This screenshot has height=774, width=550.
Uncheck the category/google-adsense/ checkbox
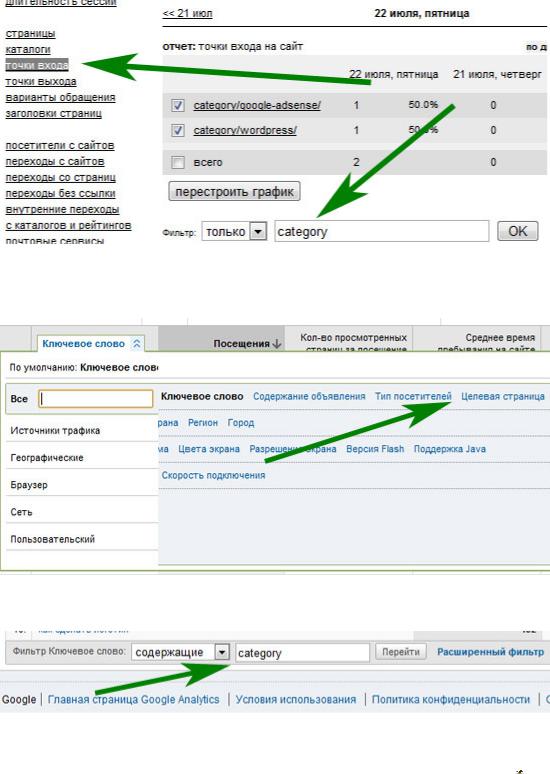coord(178,105)
